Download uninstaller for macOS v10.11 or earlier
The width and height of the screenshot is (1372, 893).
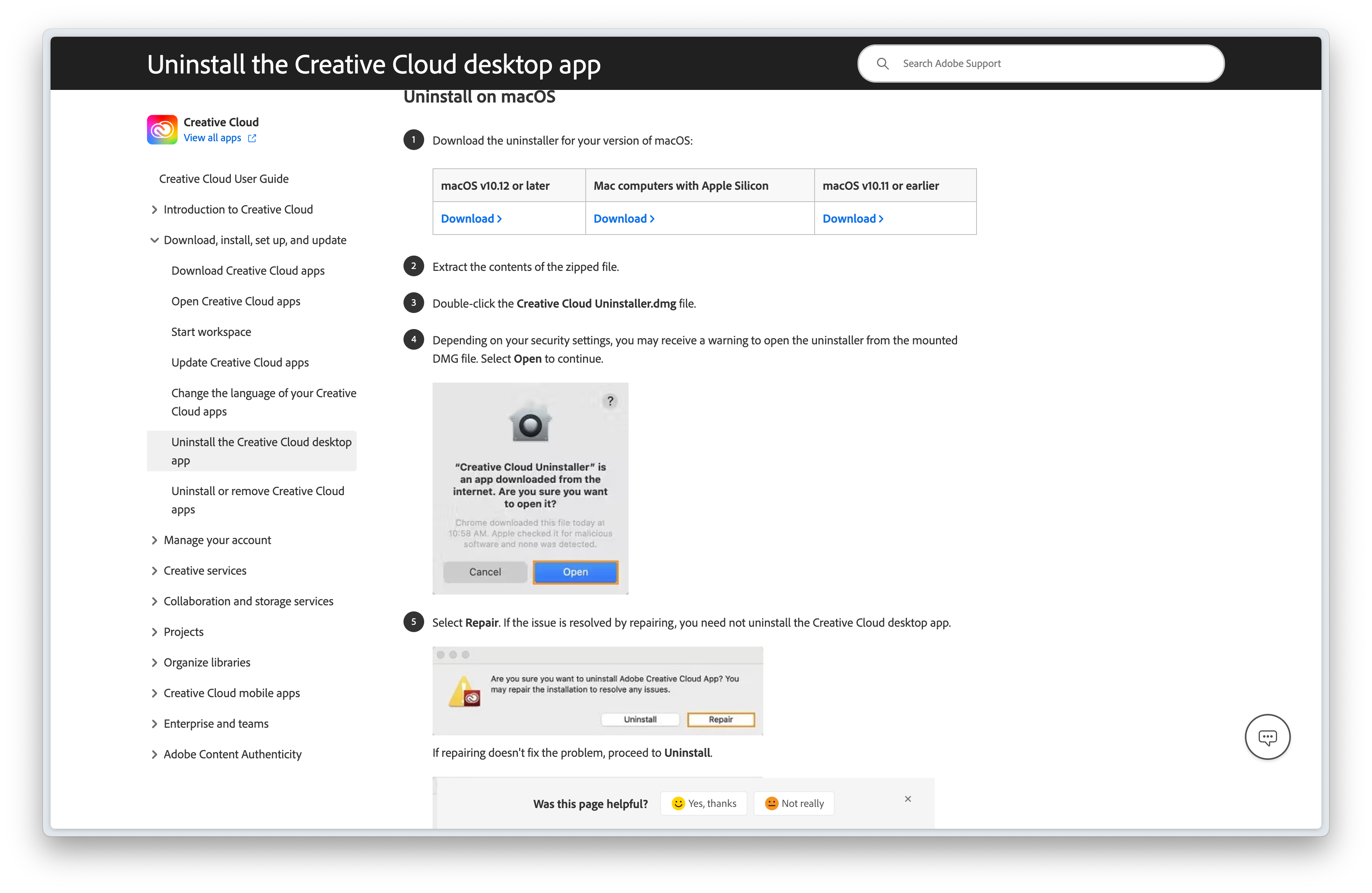[x=853, y=219]
